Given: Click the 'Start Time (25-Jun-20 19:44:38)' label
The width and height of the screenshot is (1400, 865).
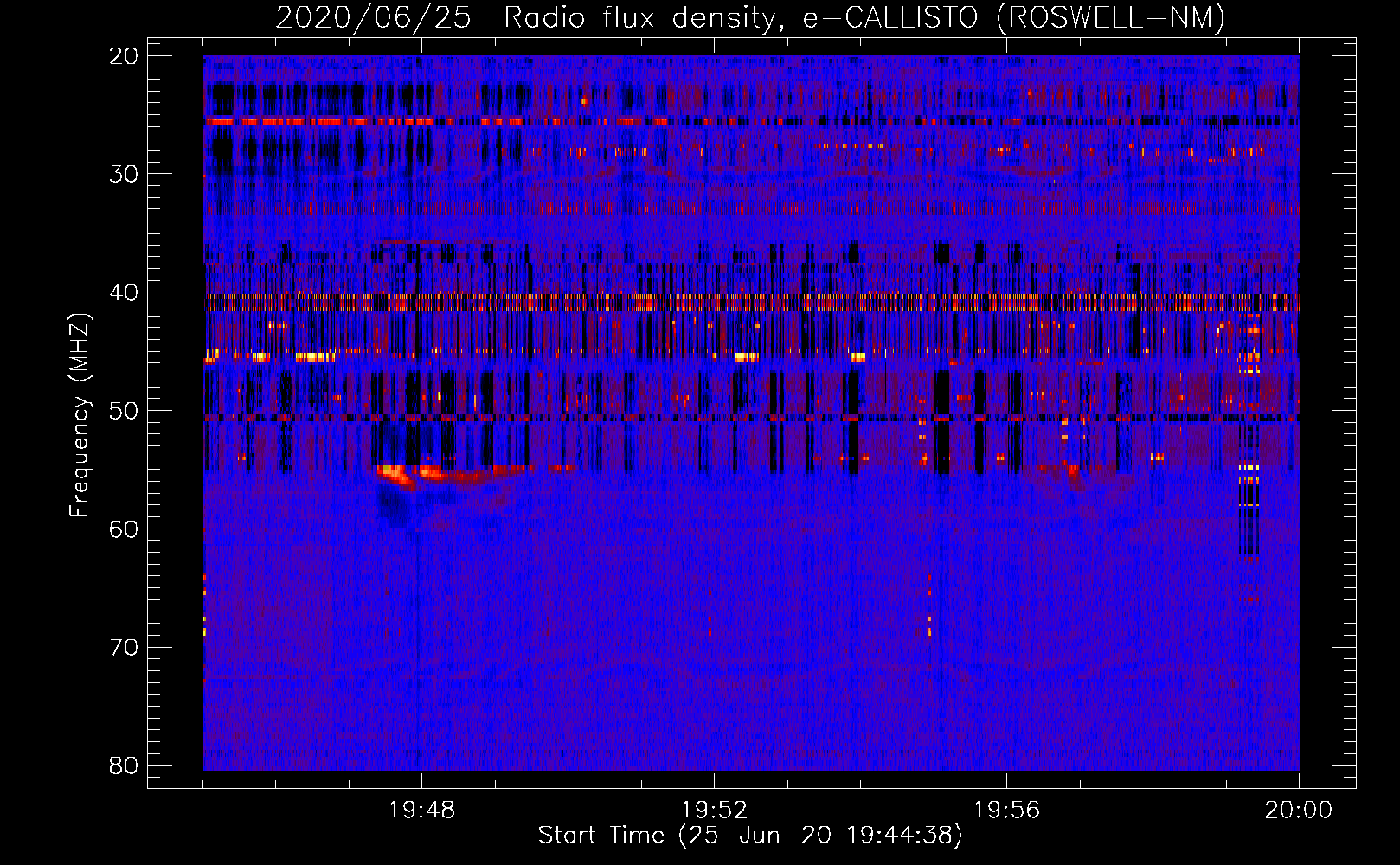Looking at the screenshot, I should [750, 836].
